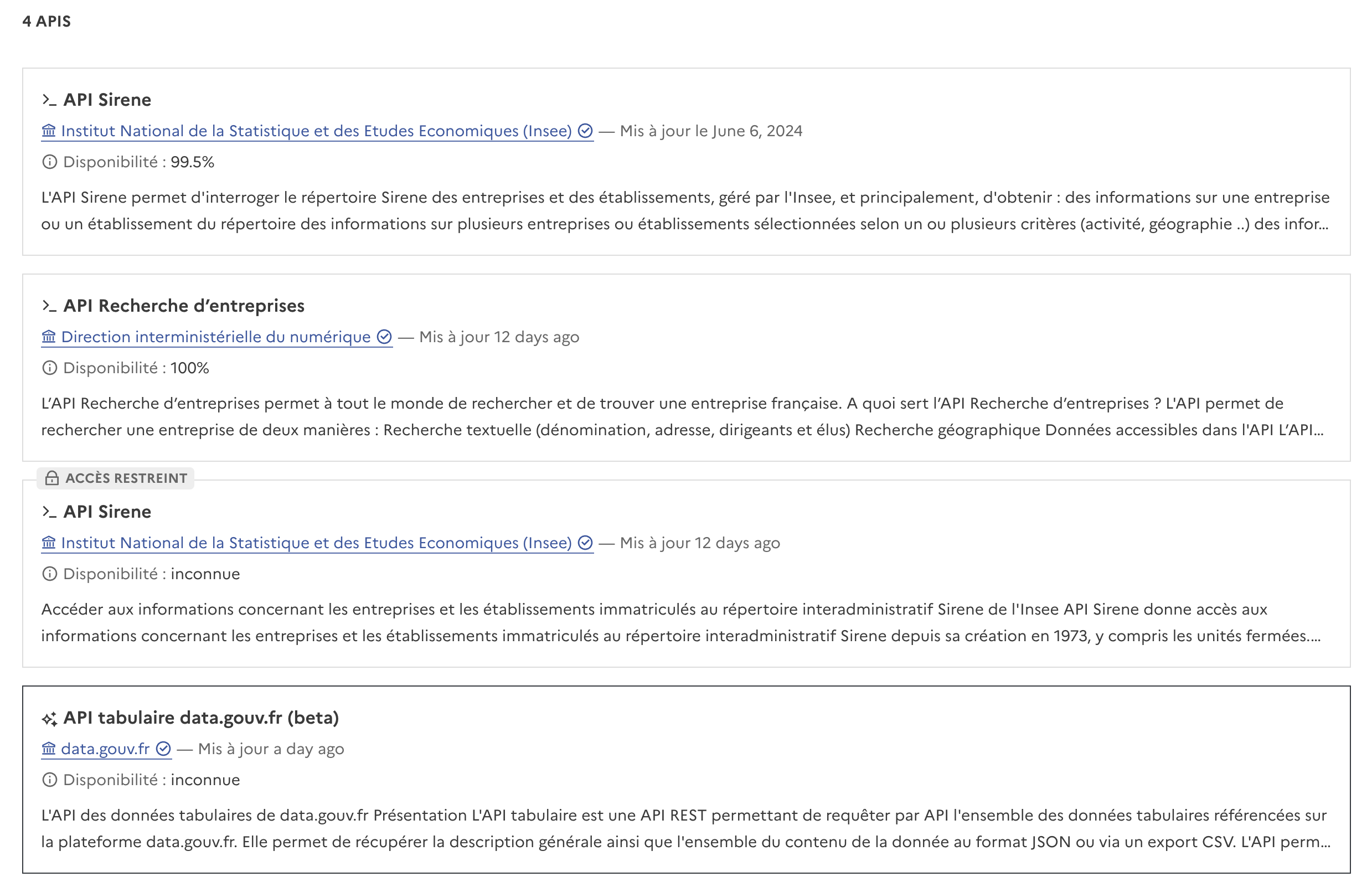Open the restricted-access API Sirene title
The width and height of the screenshot is (1372, 887).
tap(107, 512)
